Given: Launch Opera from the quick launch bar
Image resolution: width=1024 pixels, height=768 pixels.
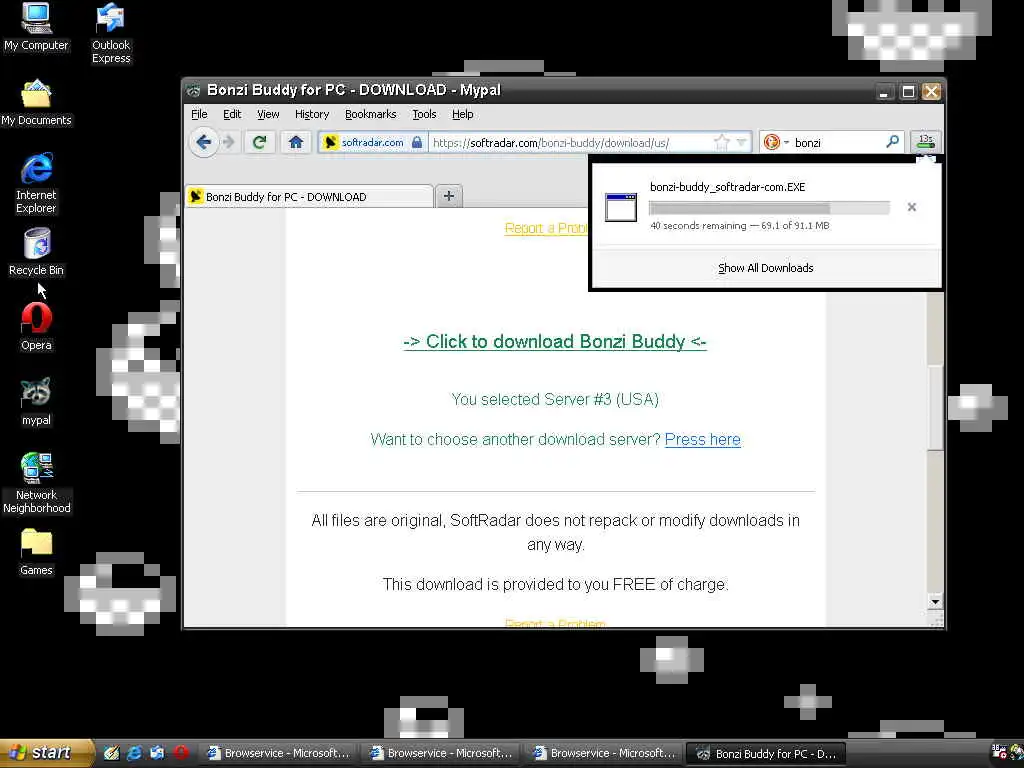Looking at the screenshot, I should 181,753.
